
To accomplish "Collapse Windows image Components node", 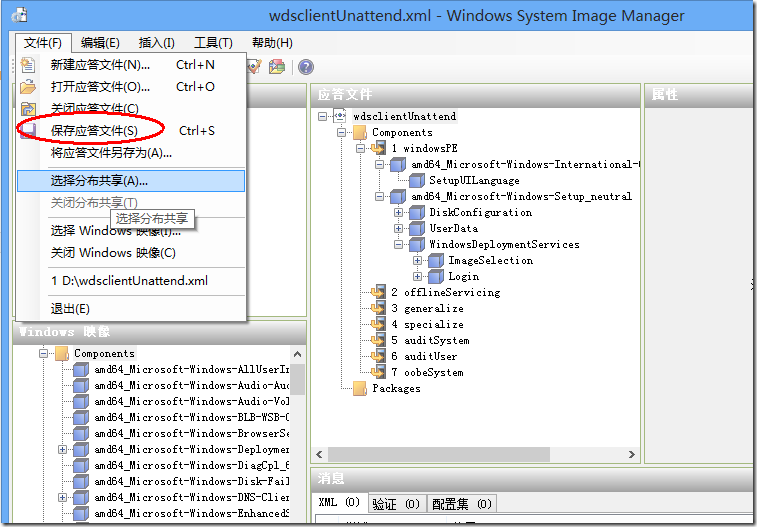I will click(x=43, y=353).
